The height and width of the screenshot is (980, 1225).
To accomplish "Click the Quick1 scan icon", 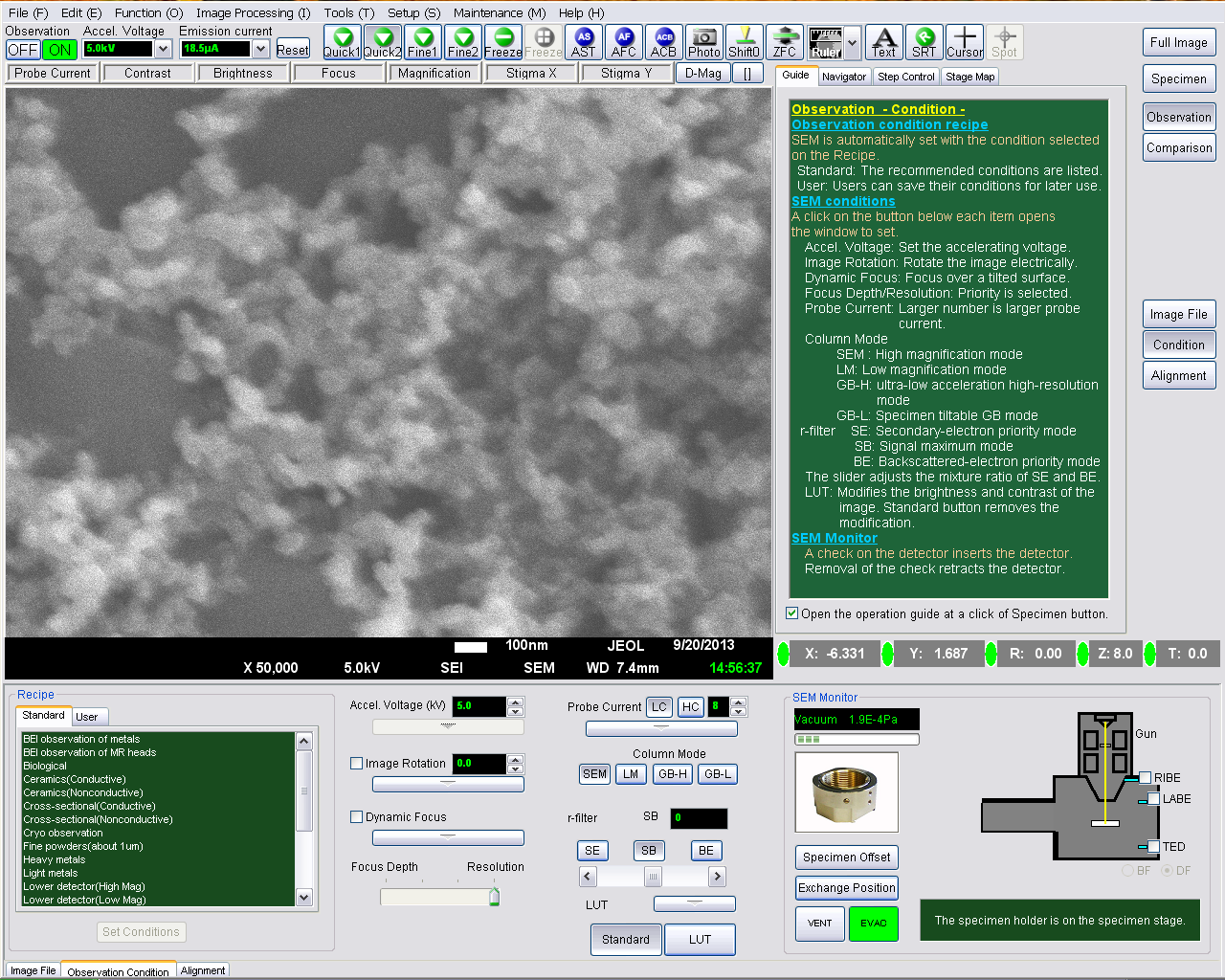I will pyautogui.click(x=342, y=42).
